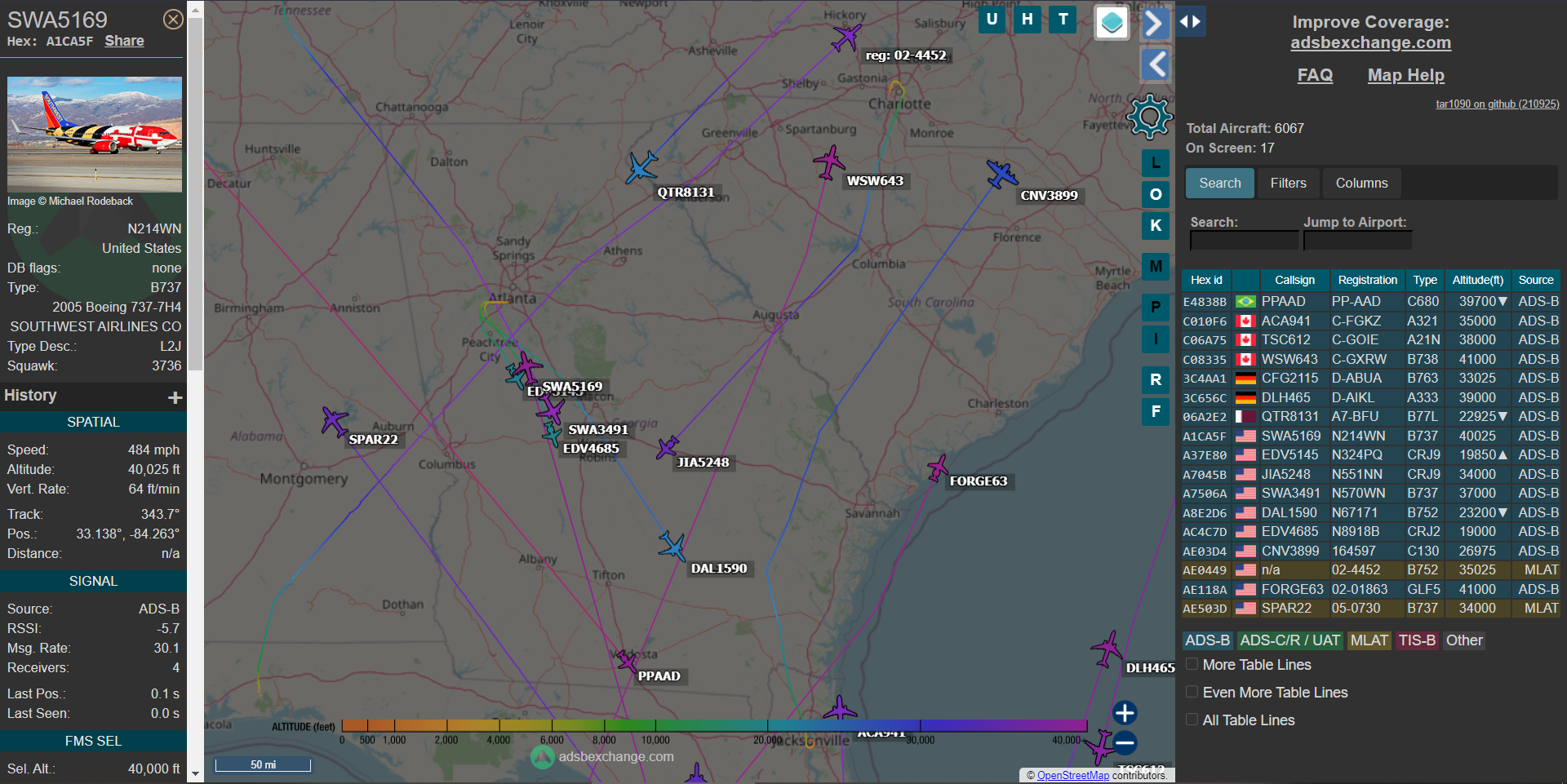Click the Share link for SWA5169
Image resolution: width=1567 pixels, height=784 pixels.
click(x=124, y=41)
